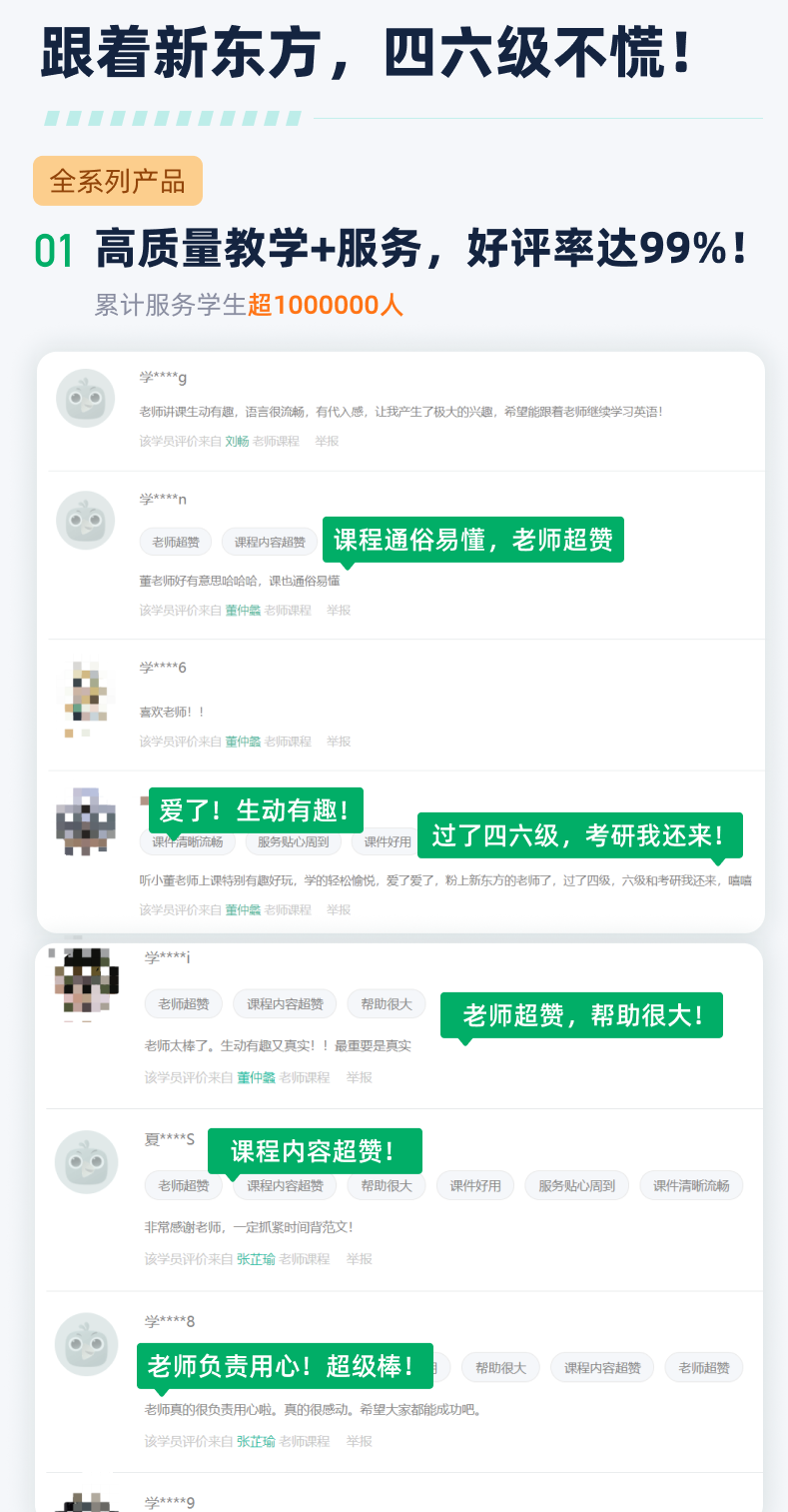Select the pixelated avatar of 学****6
Image resolution: width=788 pixels, height=1512 pixels.
(x=86, y=698)
